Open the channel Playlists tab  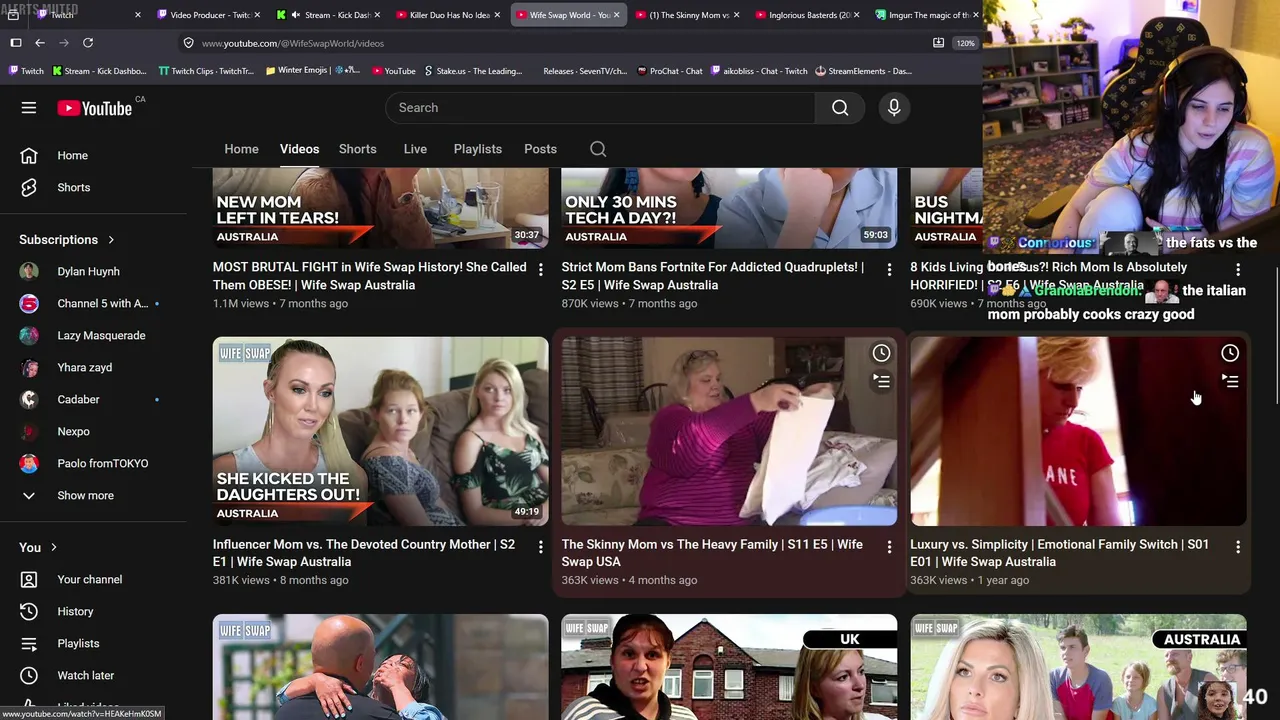pos(478,149)
